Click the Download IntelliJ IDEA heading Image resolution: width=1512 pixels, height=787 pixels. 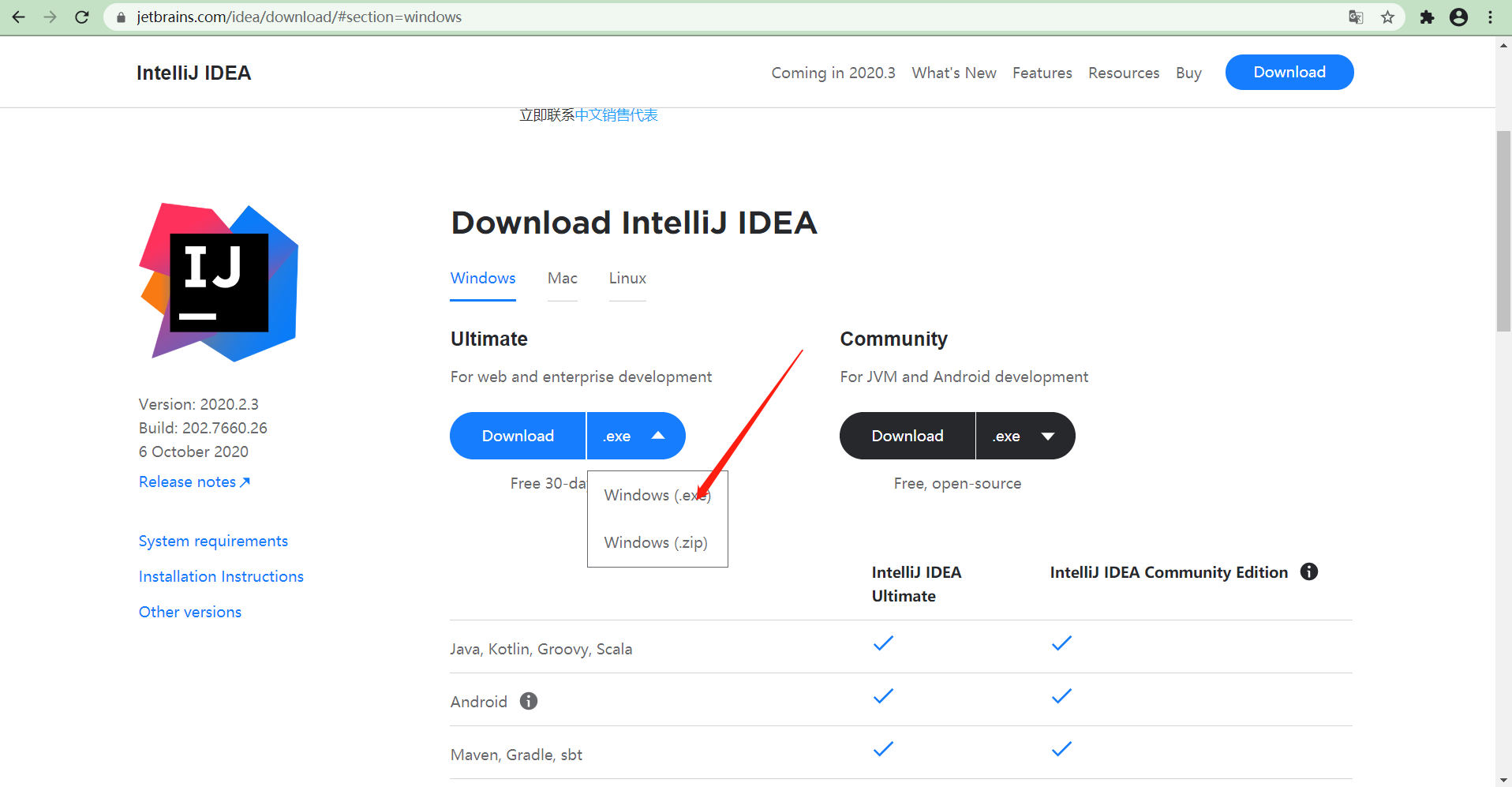tap(634, 223)
